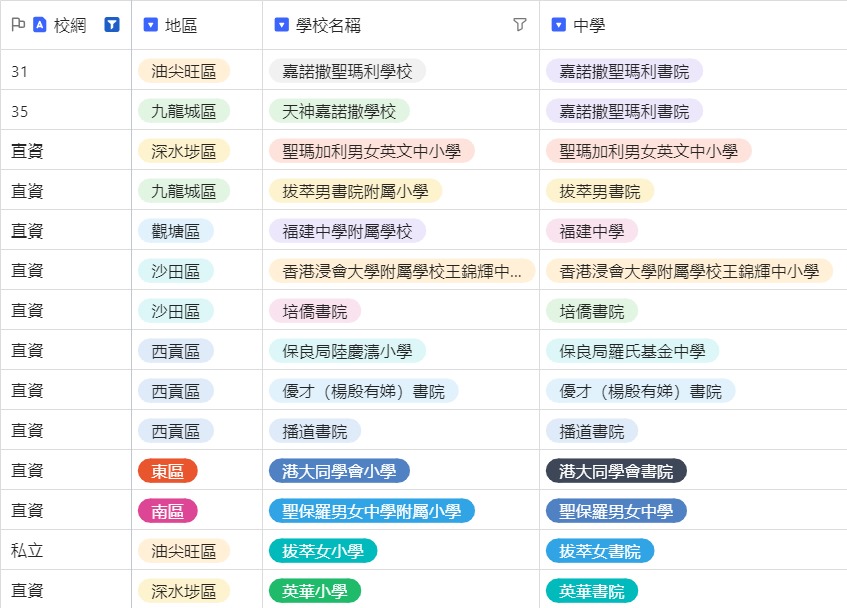
Task: Click the select-type icon beside 地區 header
Action: pyautogui.click(x=151, y=25)
